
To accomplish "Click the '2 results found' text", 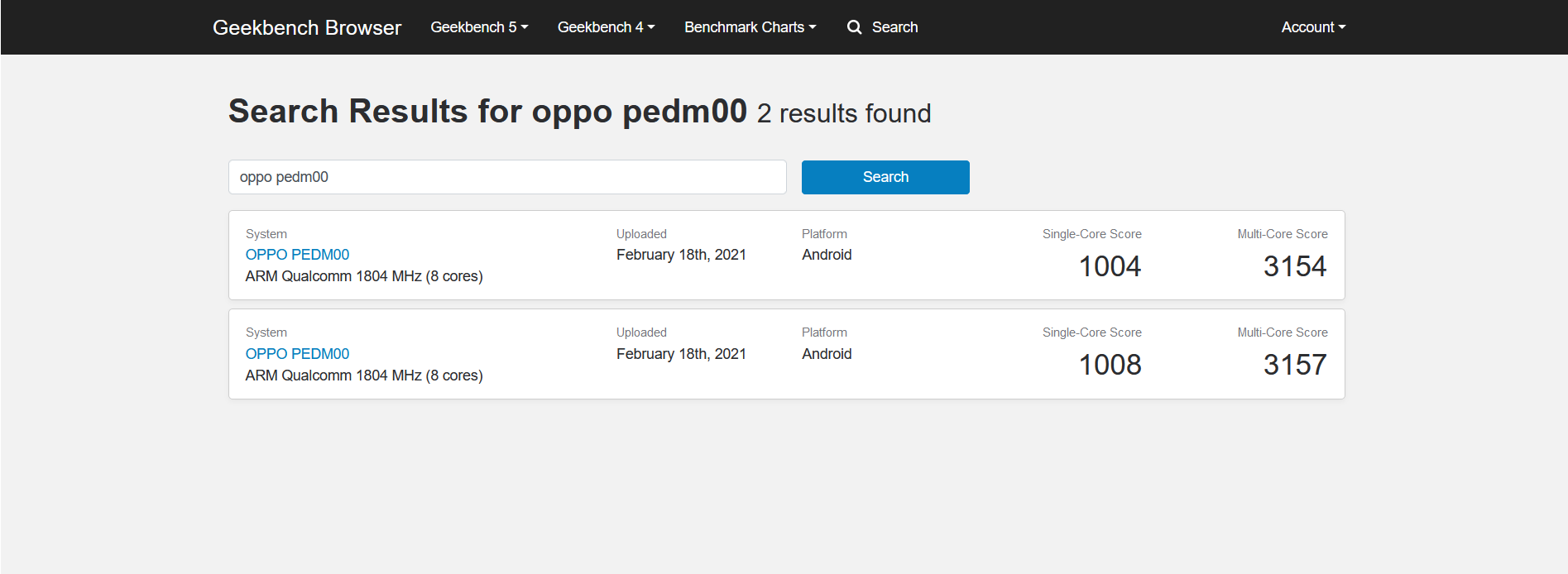I will click(x=844, y=113).
